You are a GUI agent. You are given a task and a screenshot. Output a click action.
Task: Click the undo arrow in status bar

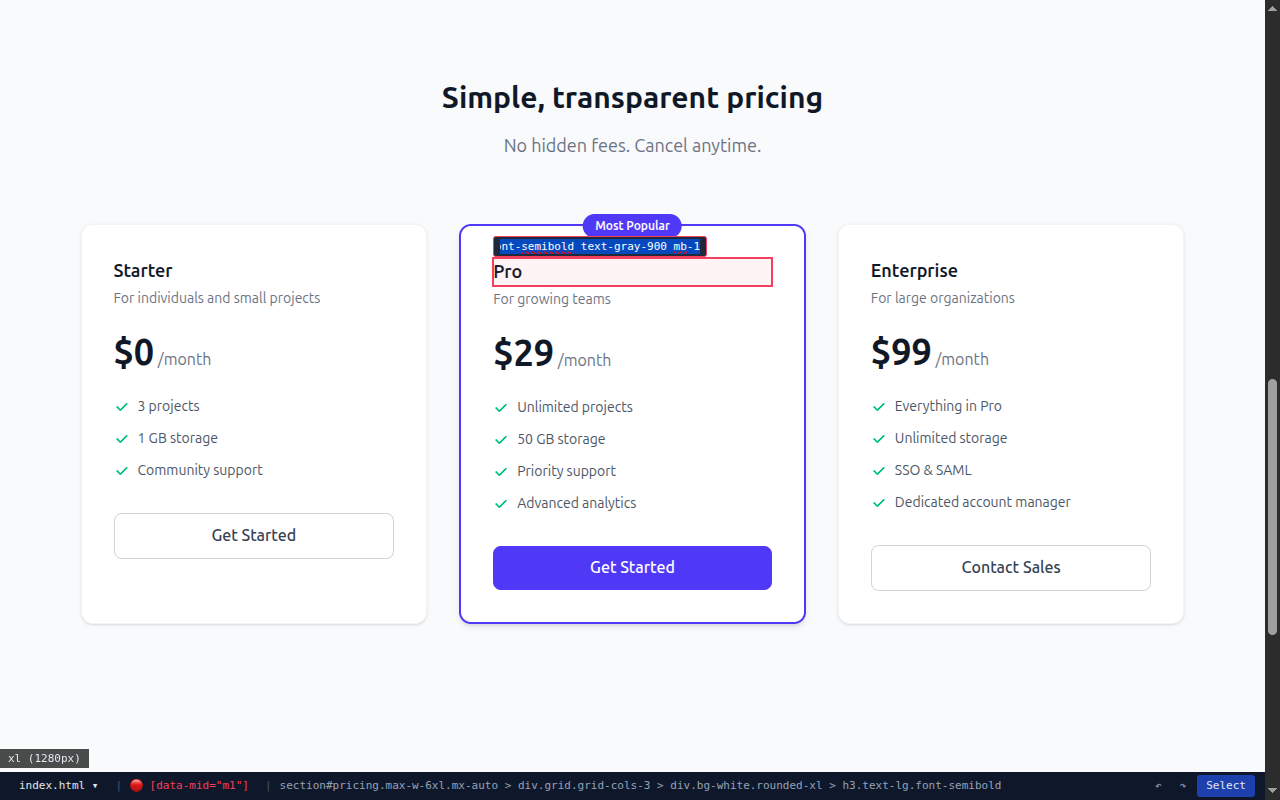tap(1159, 786)
